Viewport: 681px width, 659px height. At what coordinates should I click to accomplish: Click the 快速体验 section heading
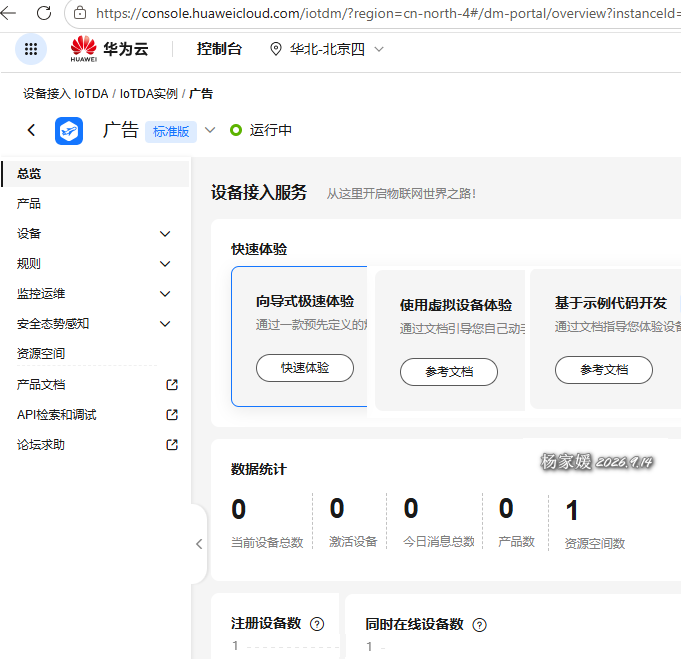(x=259, y=249)
